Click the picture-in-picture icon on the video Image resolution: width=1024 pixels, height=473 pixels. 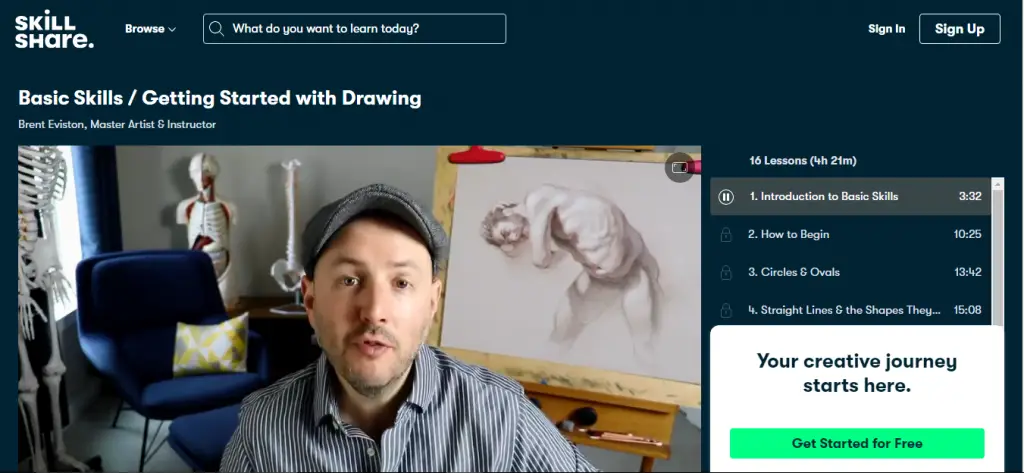coord(679,167)
